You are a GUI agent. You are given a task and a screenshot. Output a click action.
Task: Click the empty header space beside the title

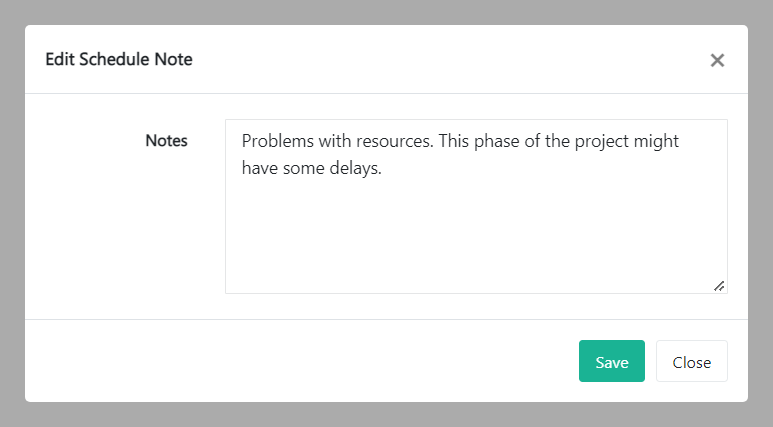point(450,60)
